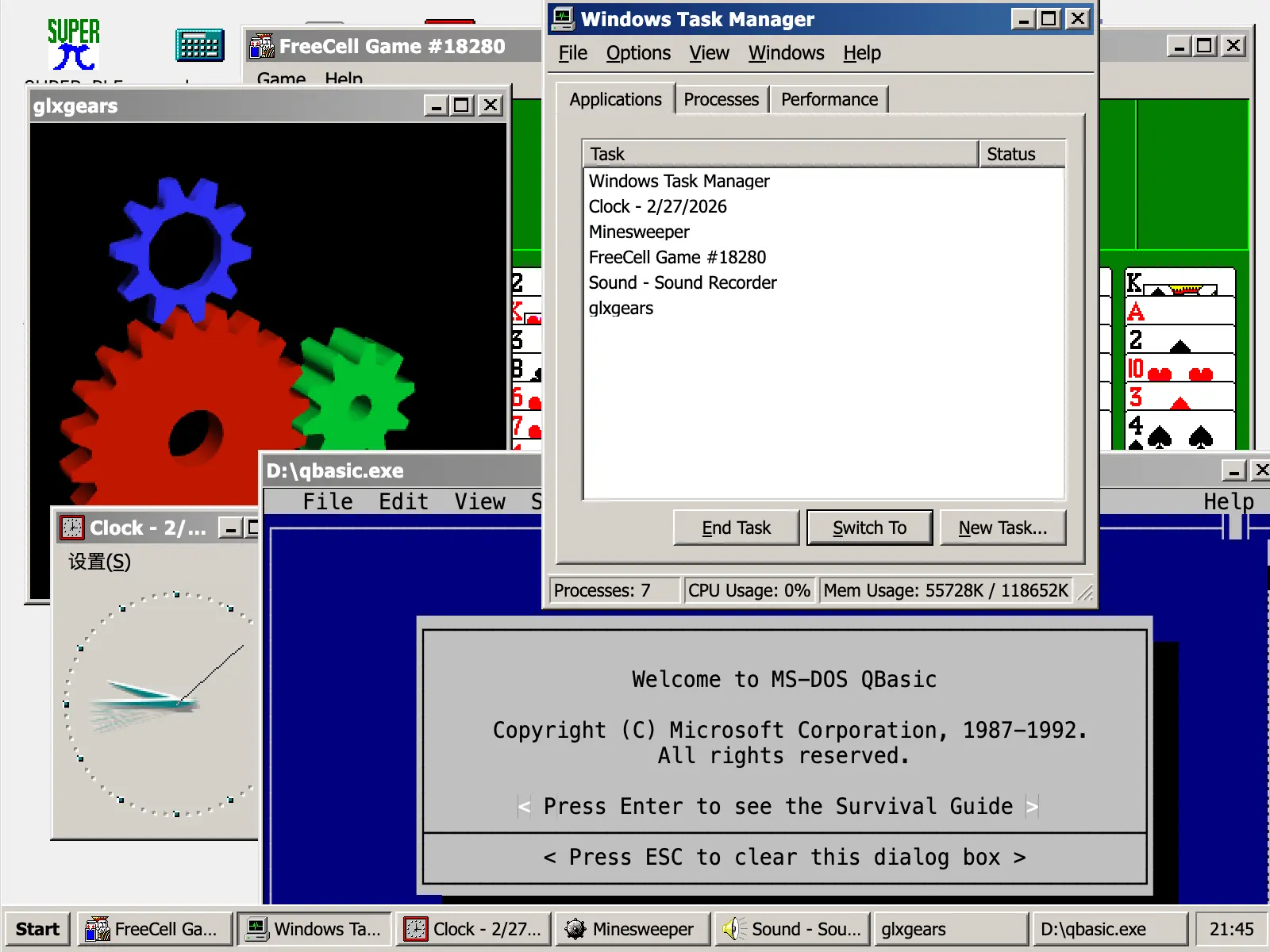Open the Edit menu in QBasic

click(x=403, y=501)
